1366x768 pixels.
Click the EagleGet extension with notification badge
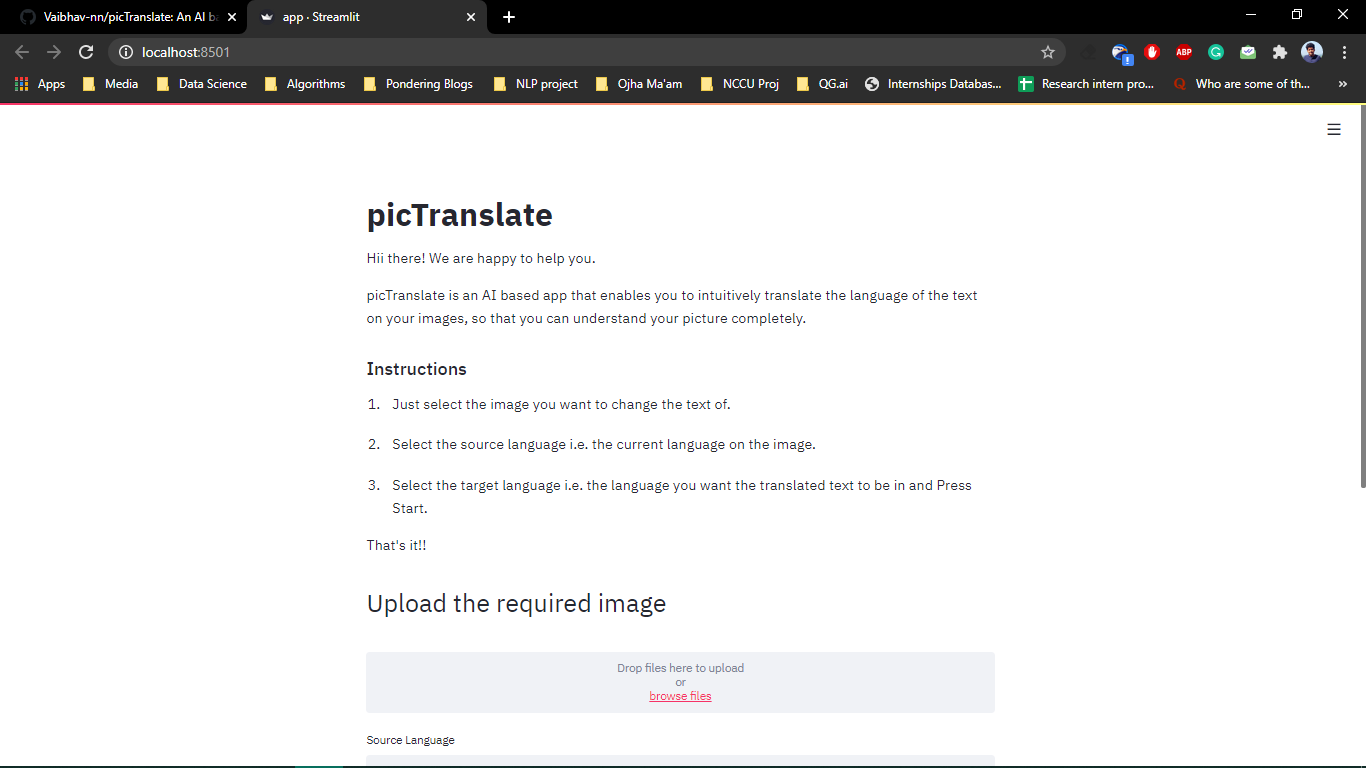coord(1121,52)
